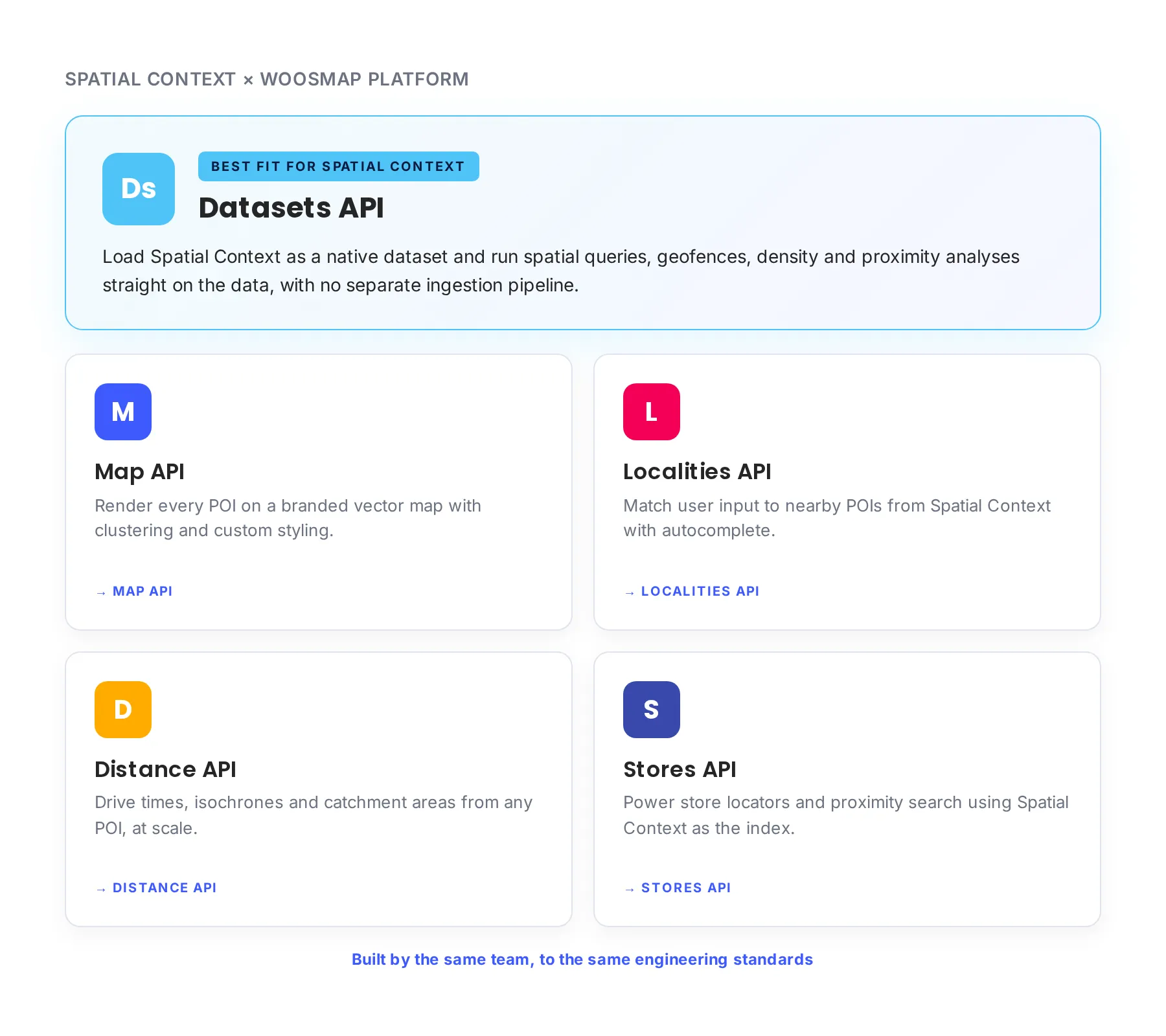The height and width of the screenshot is (1036, 1166).
Task: Open the LOCALITIES API link
Action: tap(700, 591)
